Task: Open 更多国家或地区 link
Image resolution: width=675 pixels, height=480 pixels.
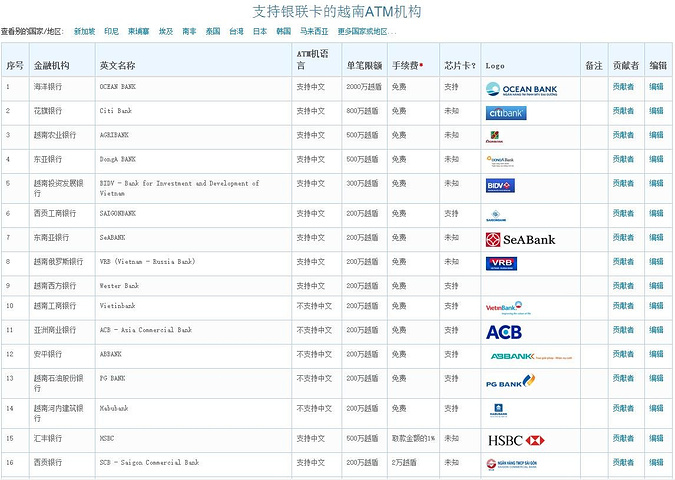Action: (x=366, y=32)
